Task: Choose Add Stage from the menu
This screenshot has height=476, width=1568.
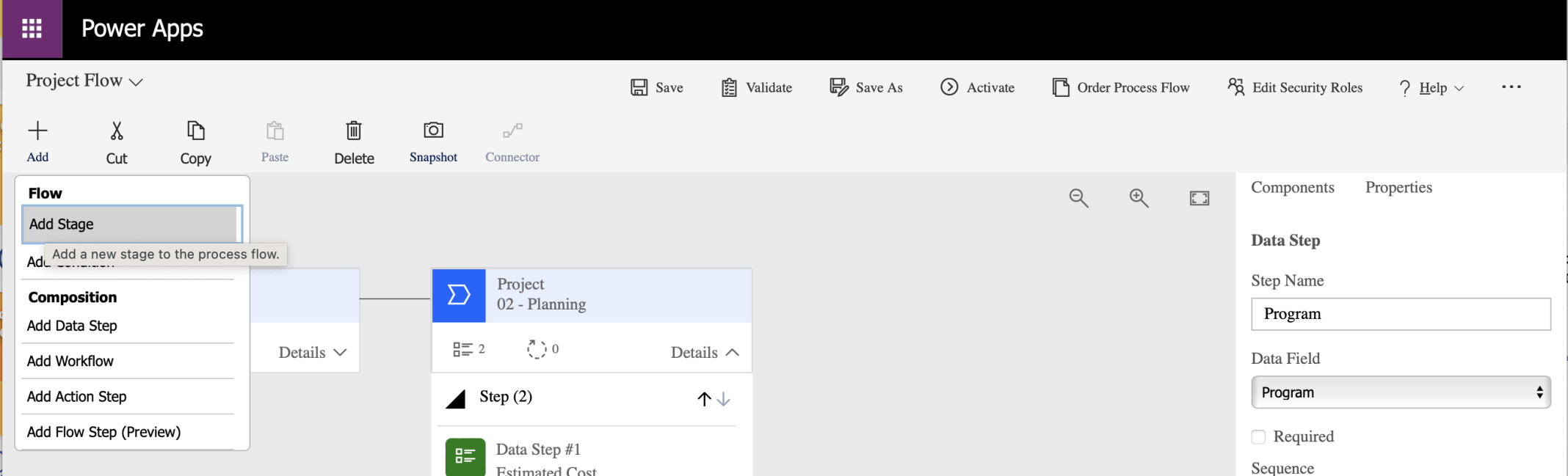Action: tap(131, 224)
